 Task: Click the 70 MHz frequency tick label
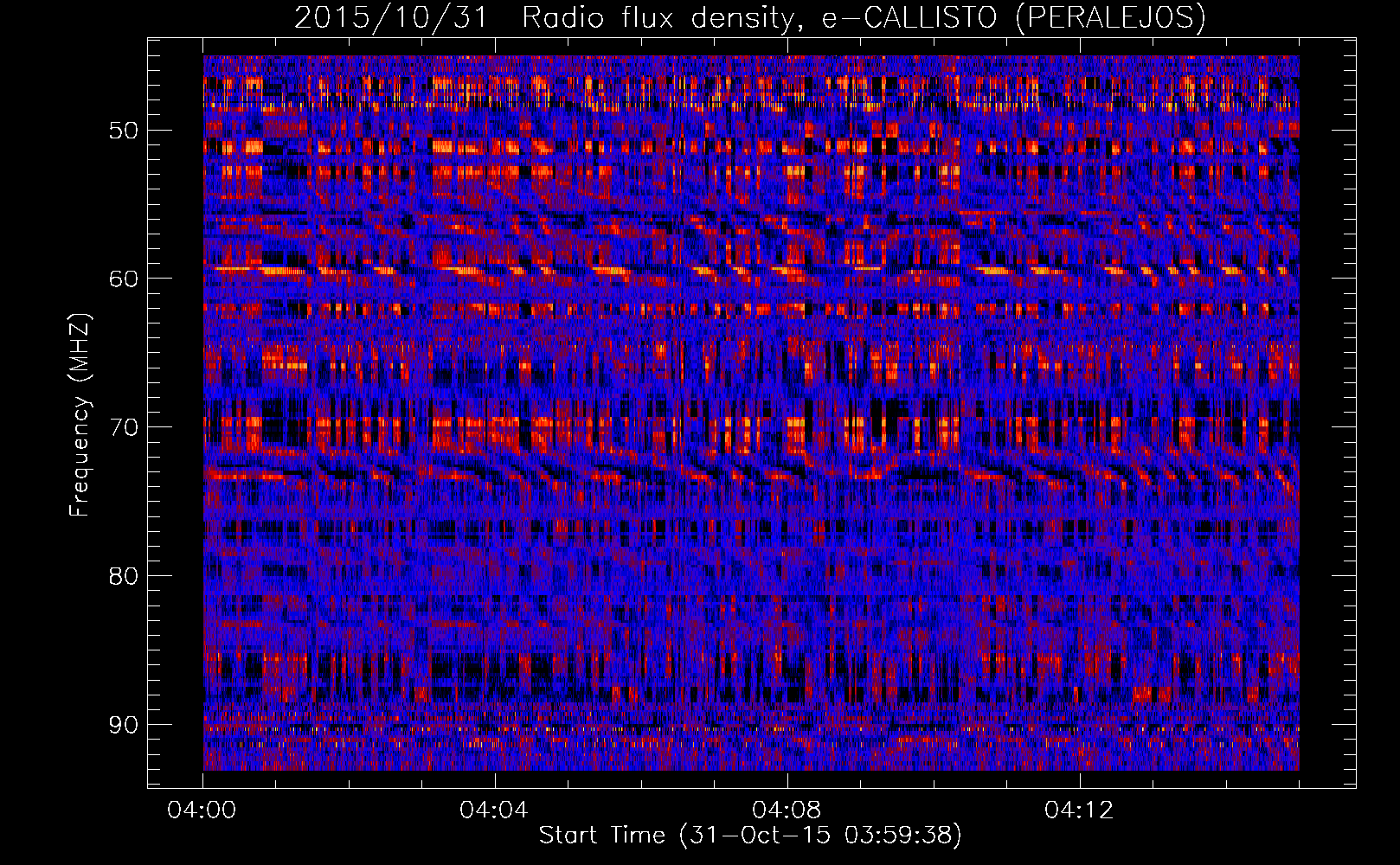pos(123,427)
